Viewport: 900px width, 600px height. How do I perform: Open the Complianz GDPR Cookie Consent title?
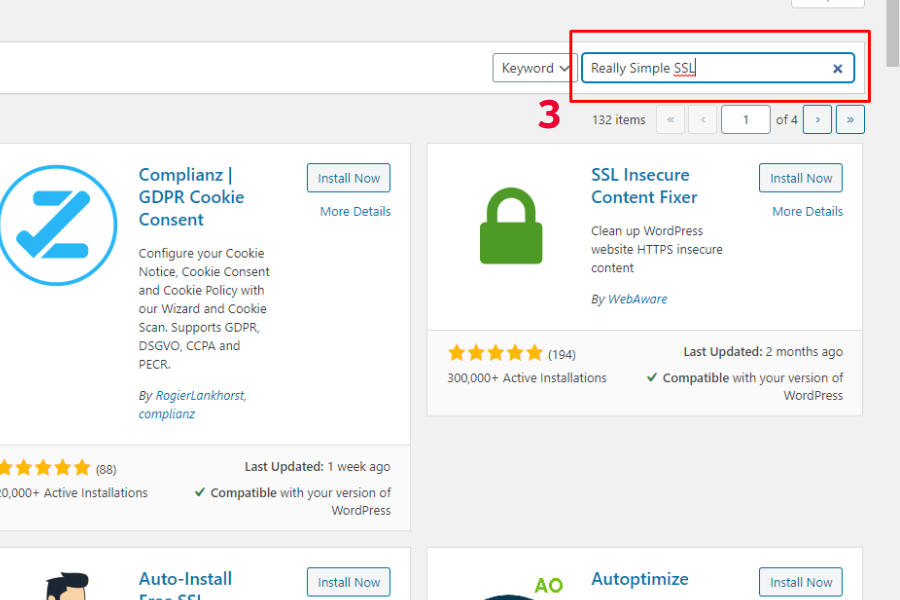point(191,197)
